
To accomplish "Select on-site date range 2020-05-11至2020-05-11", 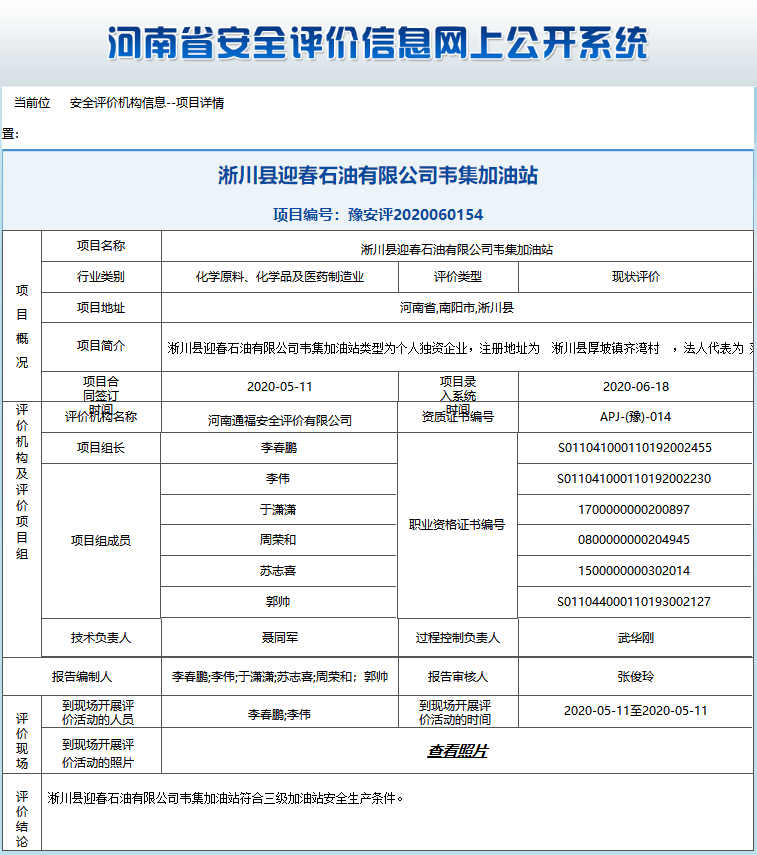I will pyautogui.click(x=635, y=711).
